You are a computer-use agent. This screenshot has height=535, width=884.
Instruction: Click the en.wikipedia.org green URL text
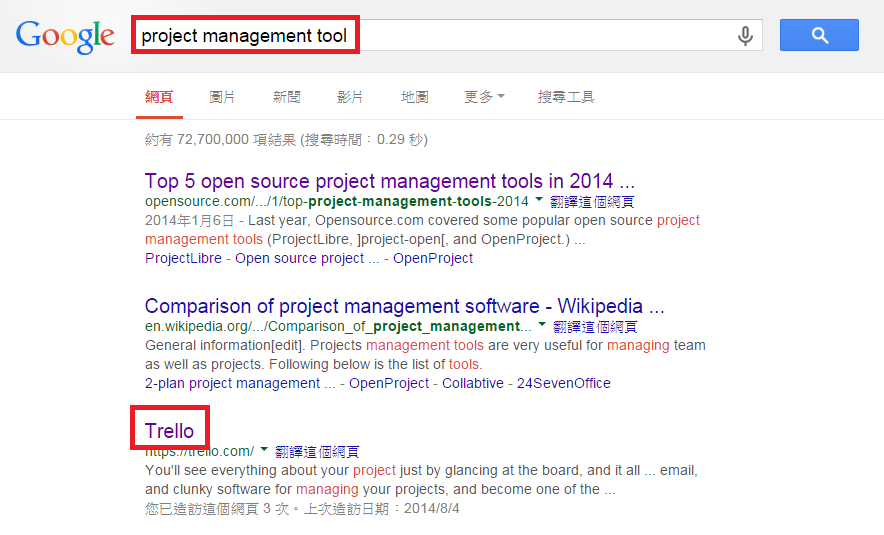pos(338,326)
